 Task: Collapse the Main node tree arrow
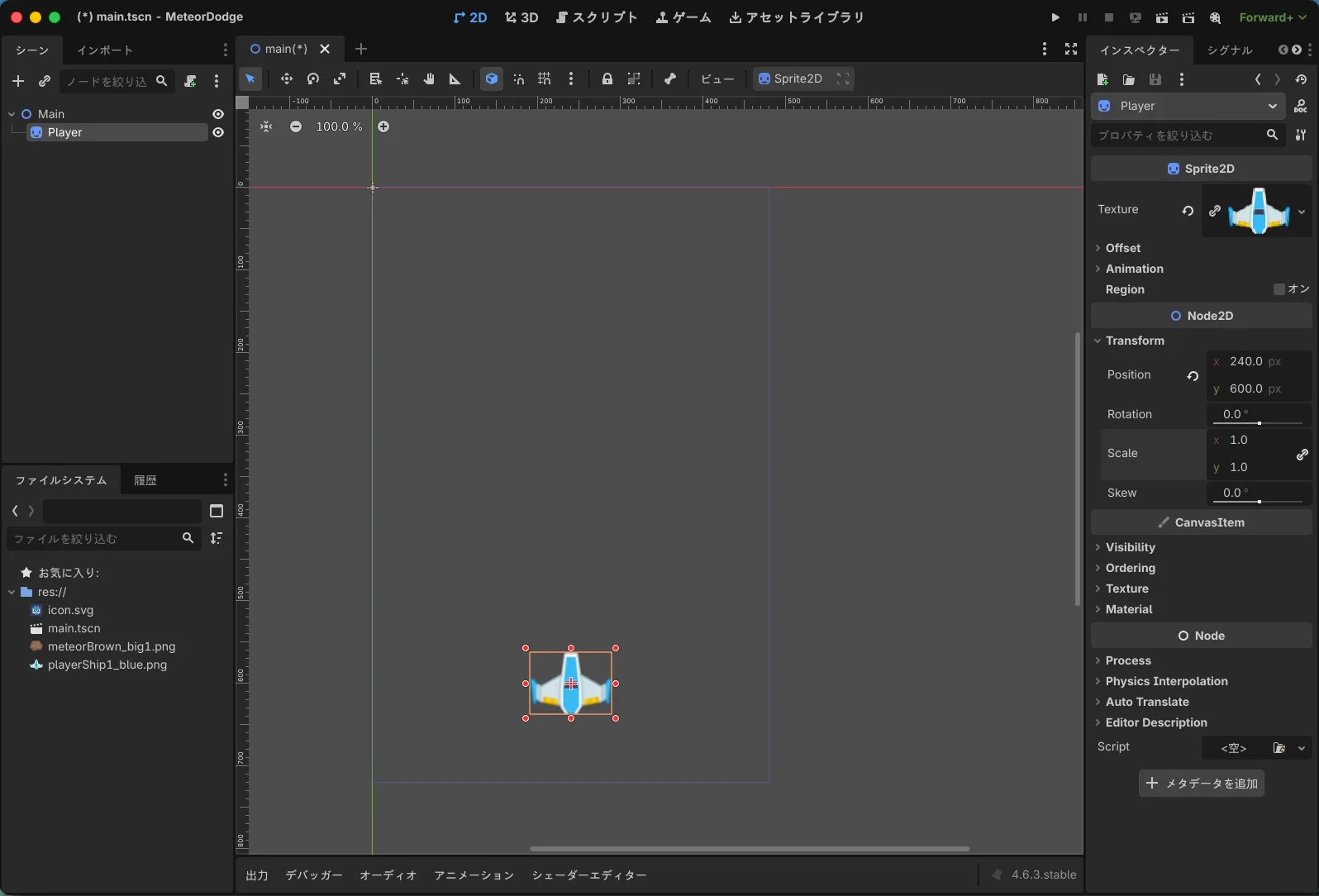(x=12, y=114)
